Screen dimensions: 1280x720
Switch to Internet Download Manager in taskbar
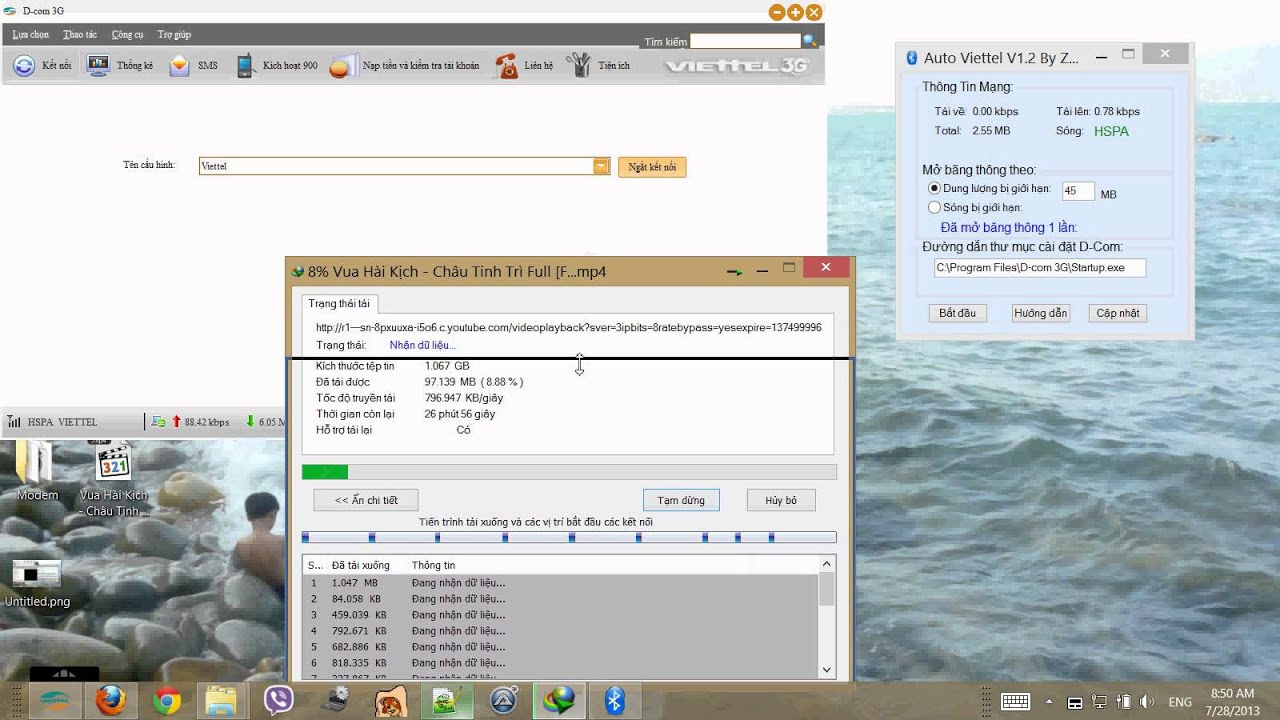pyautogui.click(x=559, y=701)
